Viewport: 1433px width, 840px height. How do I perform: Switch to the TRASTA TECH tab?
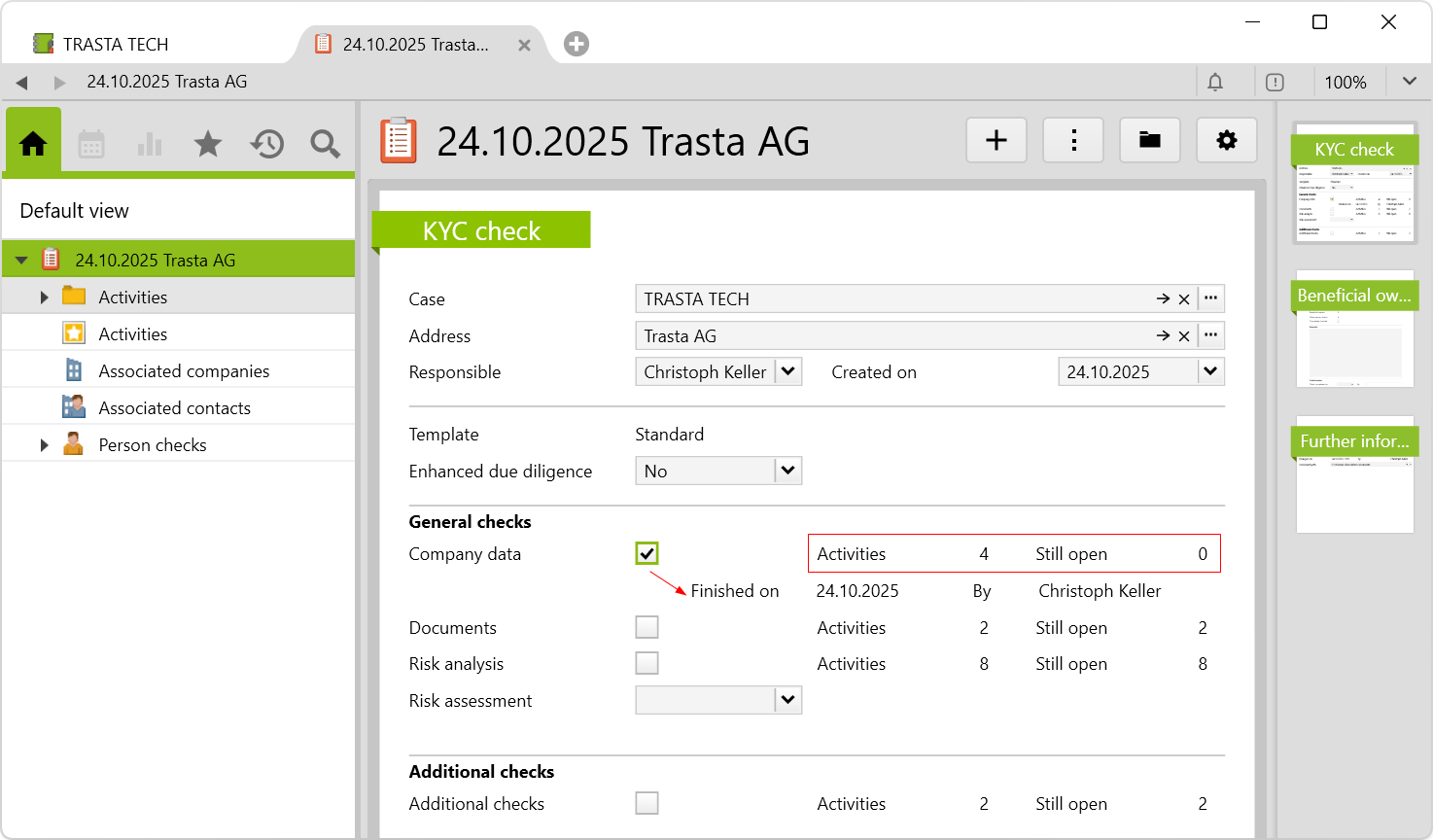[x=117, y=45]
